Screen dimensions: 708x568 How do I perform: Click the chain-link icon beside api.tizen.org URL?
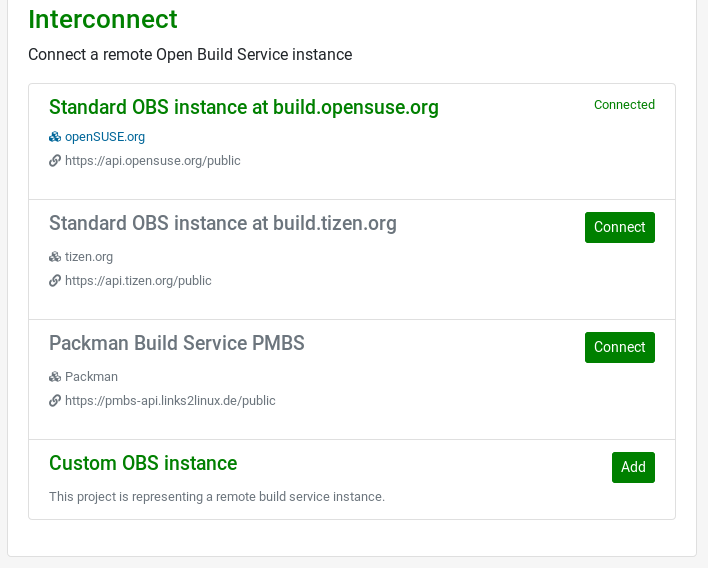[55, 281]
